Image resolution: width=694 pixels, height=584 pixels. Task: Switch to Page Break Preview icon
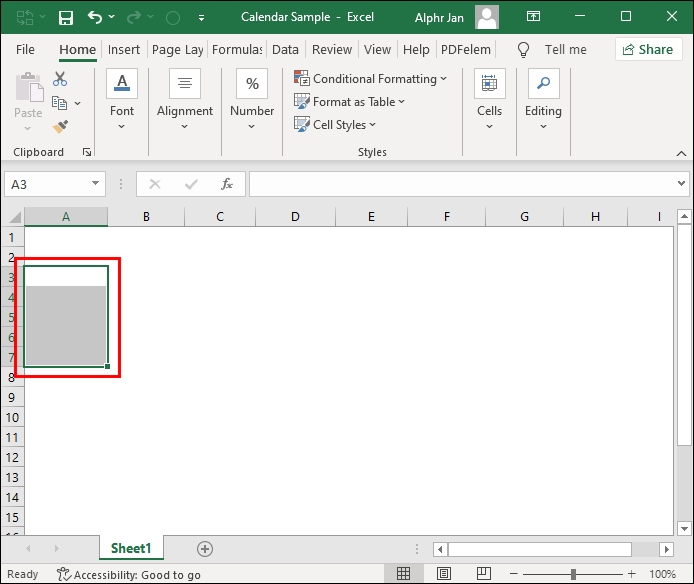[484, 574]
